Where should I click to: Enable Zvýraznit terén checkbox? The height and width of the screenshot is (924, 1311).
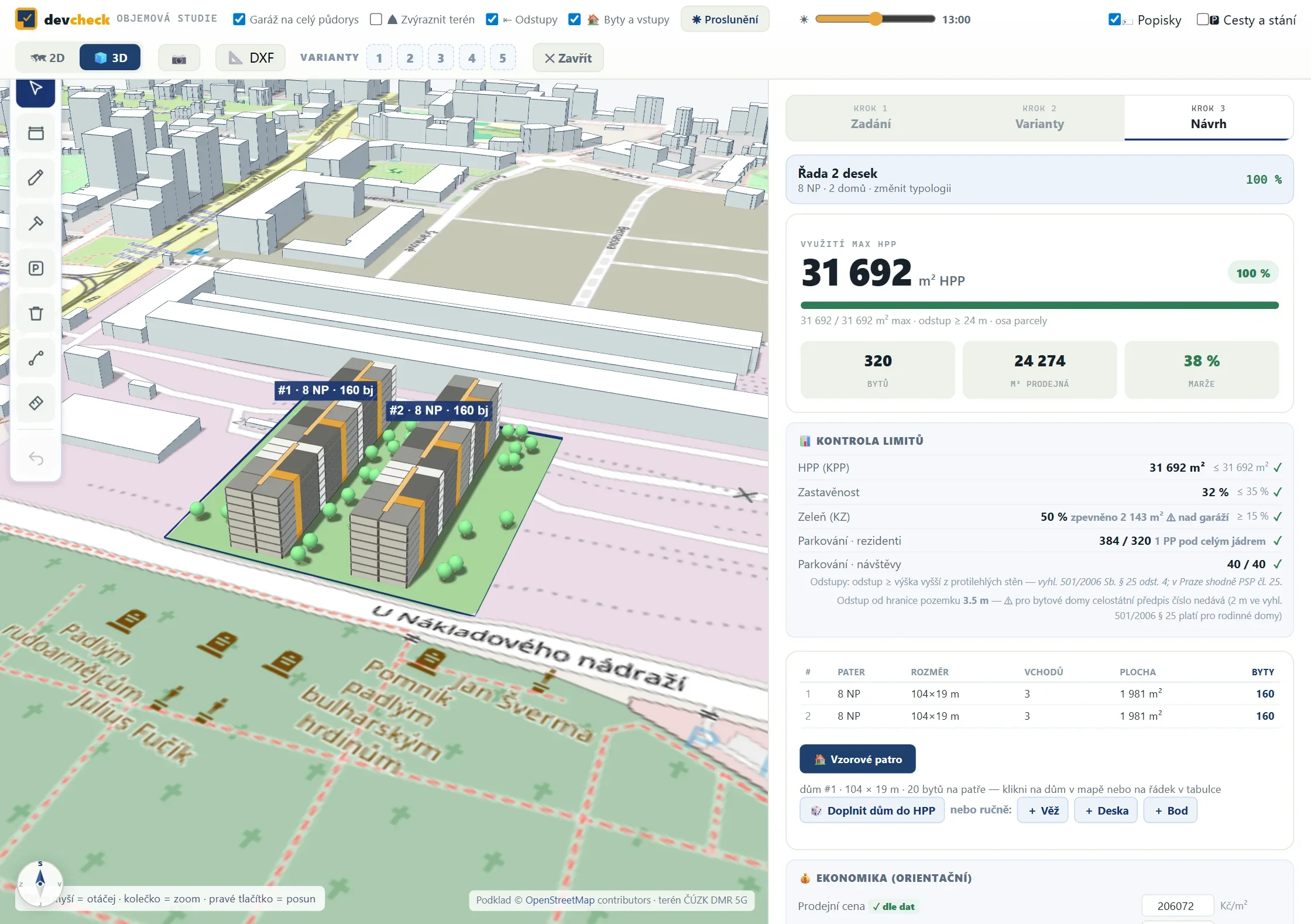[x=376, y=19]
